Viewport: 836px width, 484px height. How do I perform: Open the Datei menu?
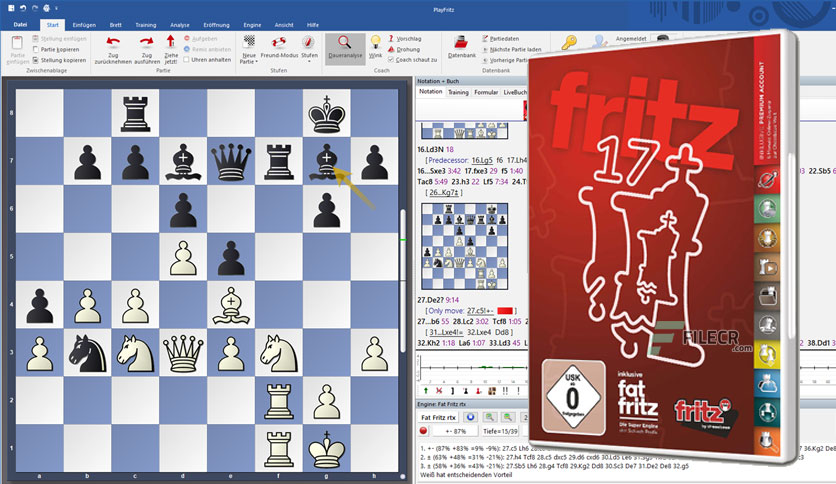[20, 25]
